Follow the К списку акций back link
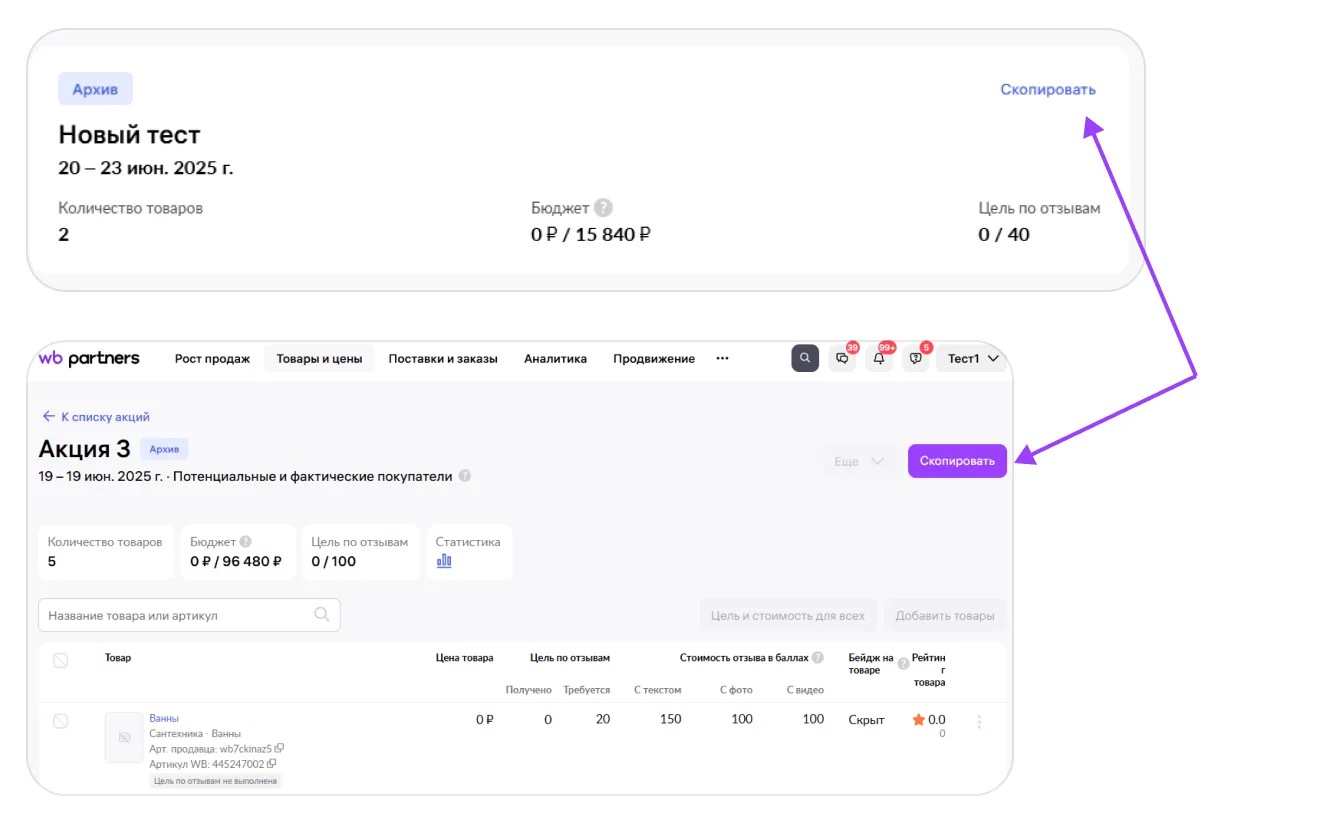The height and width of the screenshot is (820, 1332). click(x=95, y=416)
